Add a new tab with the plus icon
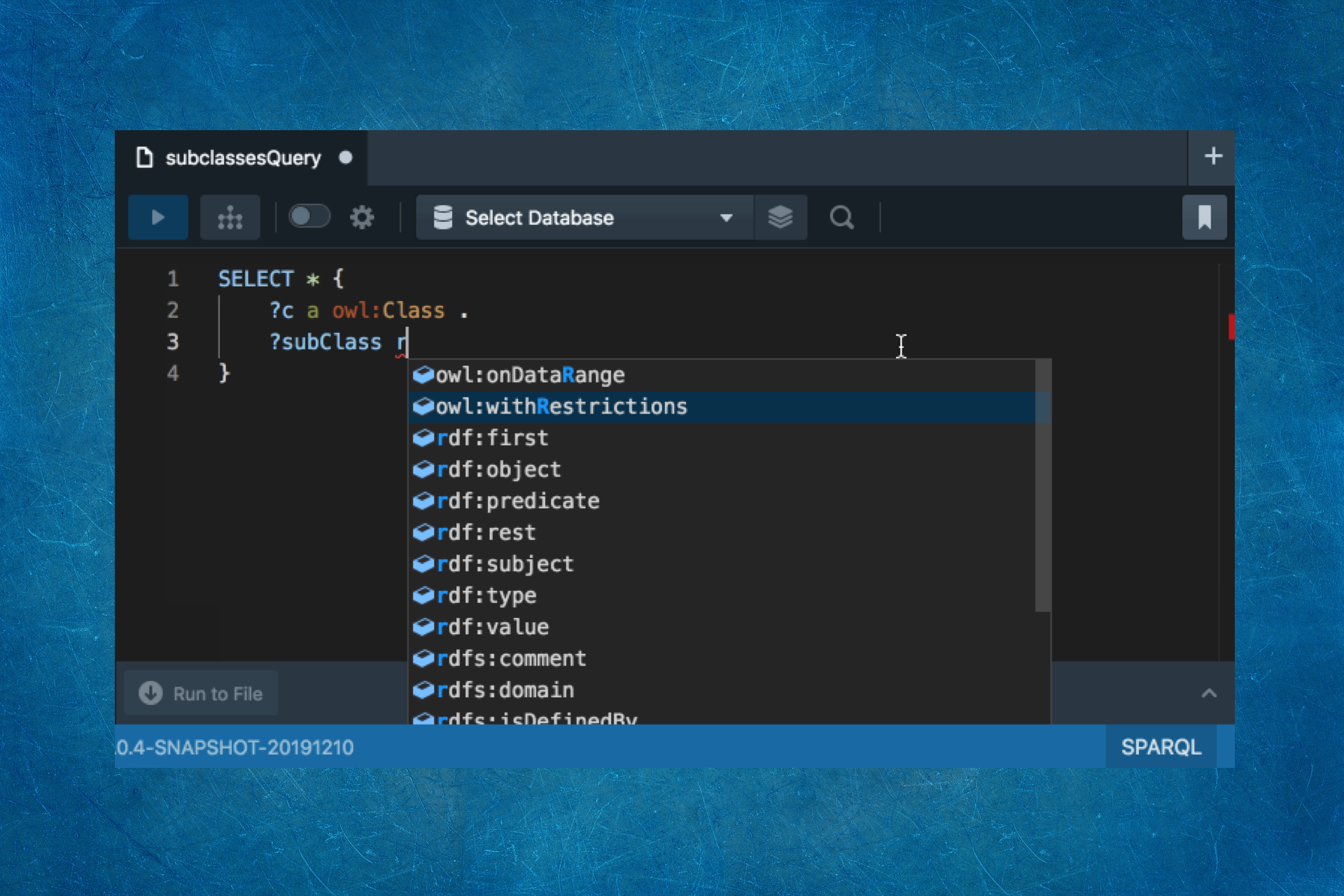This screenshot has width=1344, height=896. coord(1213,156)
